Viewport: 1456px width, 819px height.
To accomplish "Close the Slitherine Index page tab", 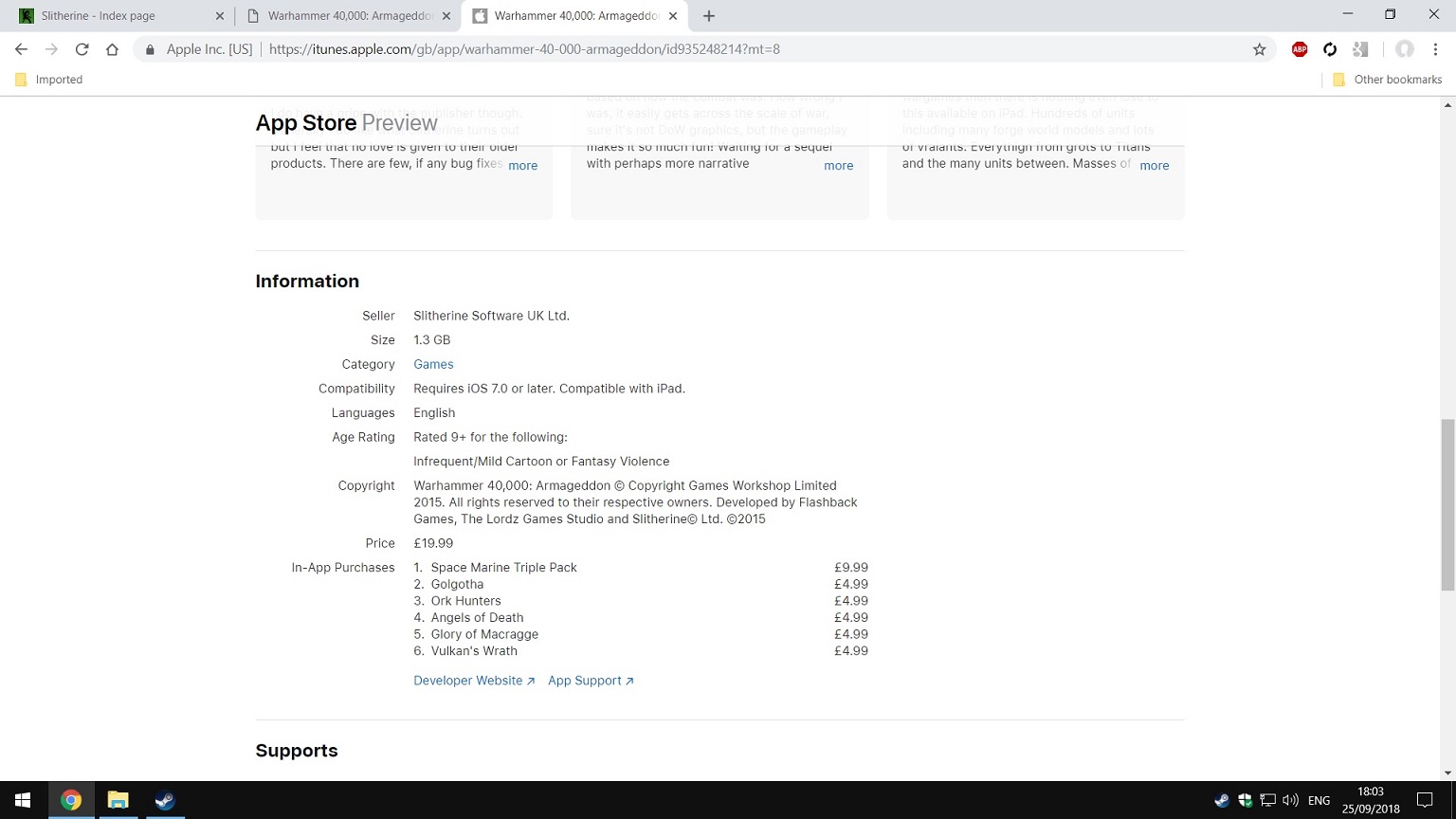I will (x=220, y=16).
